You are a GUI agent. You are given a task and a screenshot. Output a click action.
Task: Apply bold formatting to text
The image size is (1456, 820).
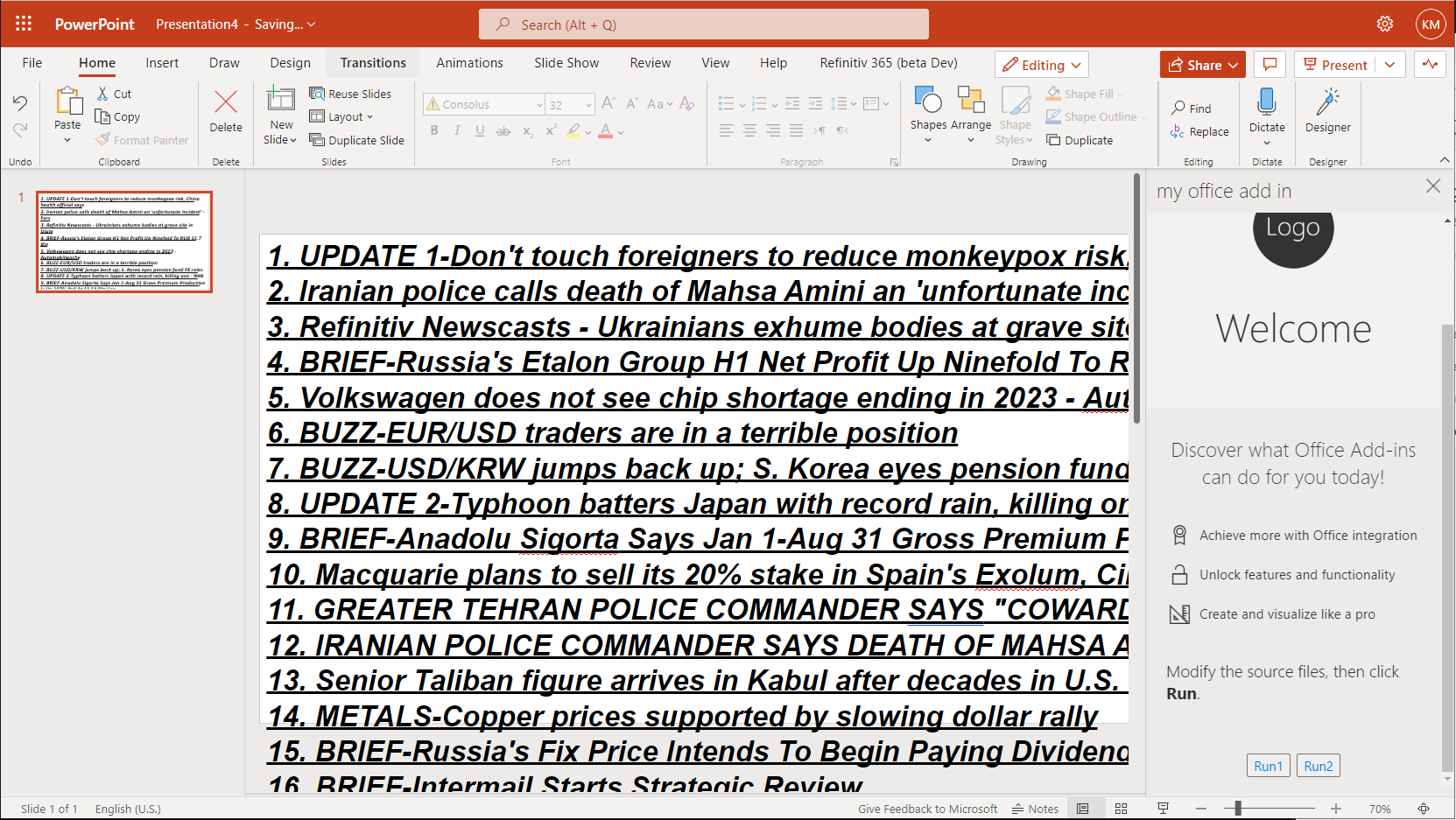pyautogui.click(x=434, y=130)
